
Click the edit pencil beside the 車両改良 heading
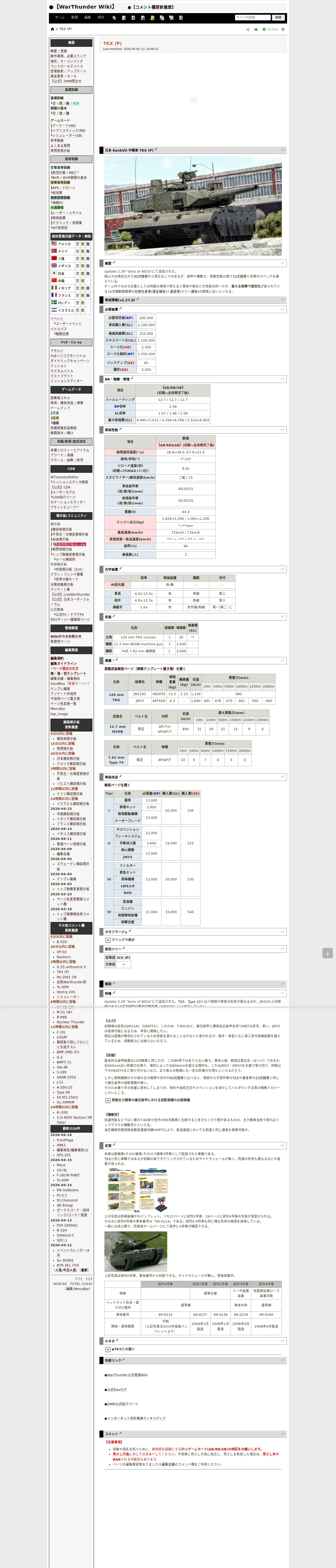pos(121,777)
